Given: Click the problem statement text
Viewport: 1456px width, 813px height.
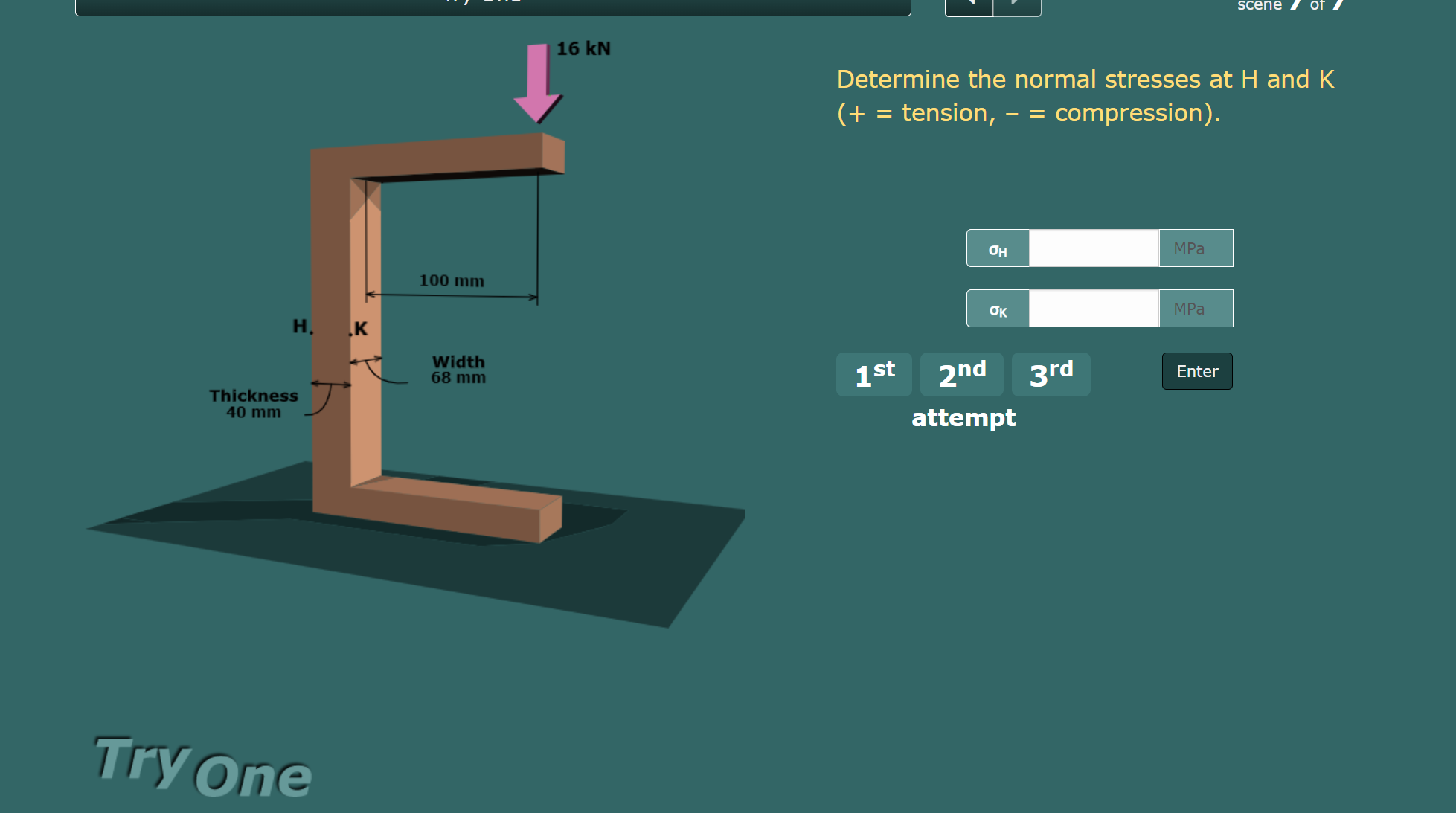Looking at the screenshot, I should point(1085,96).
